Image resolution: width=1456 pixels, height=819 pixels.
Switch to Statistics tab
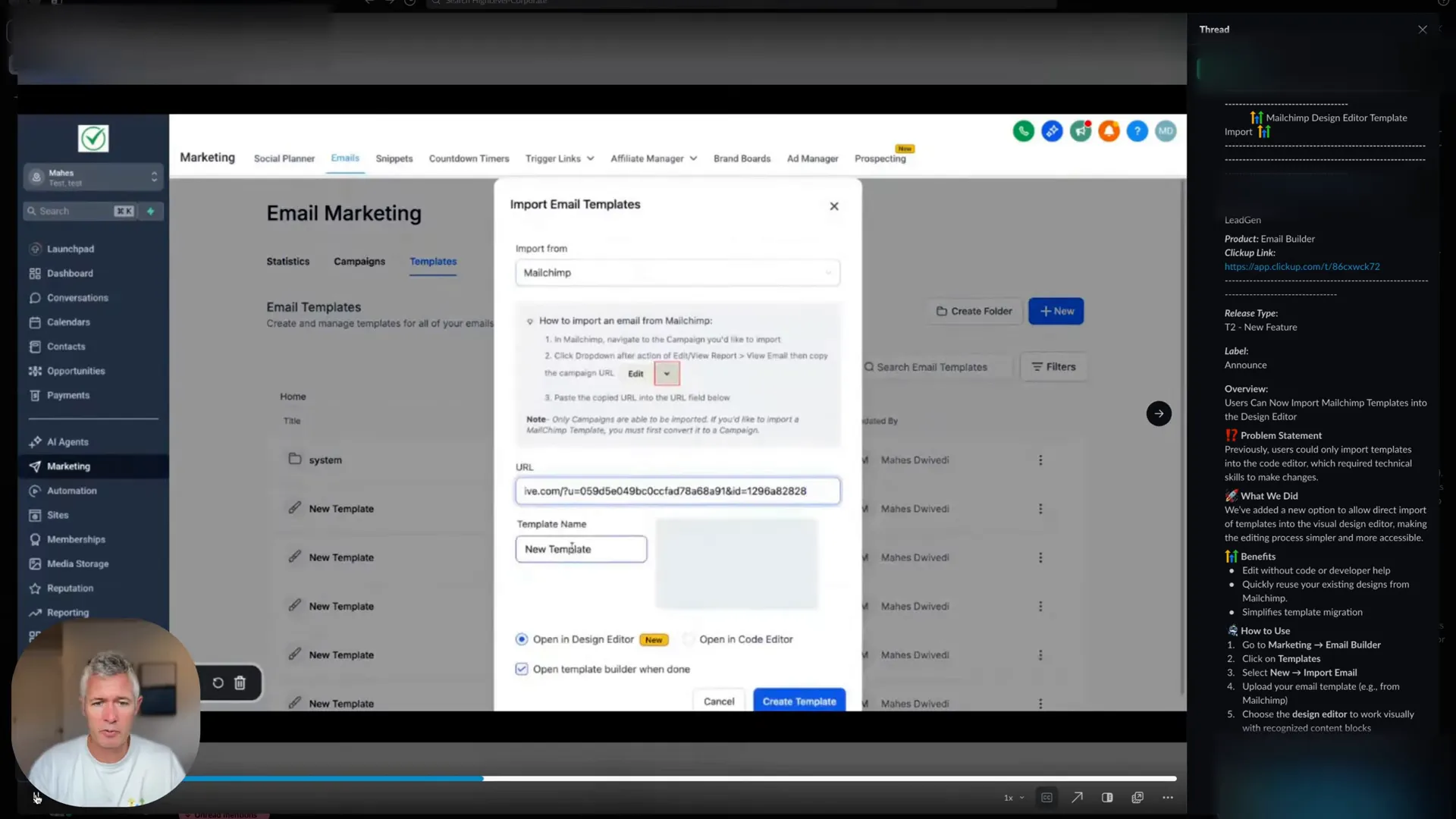288,262
